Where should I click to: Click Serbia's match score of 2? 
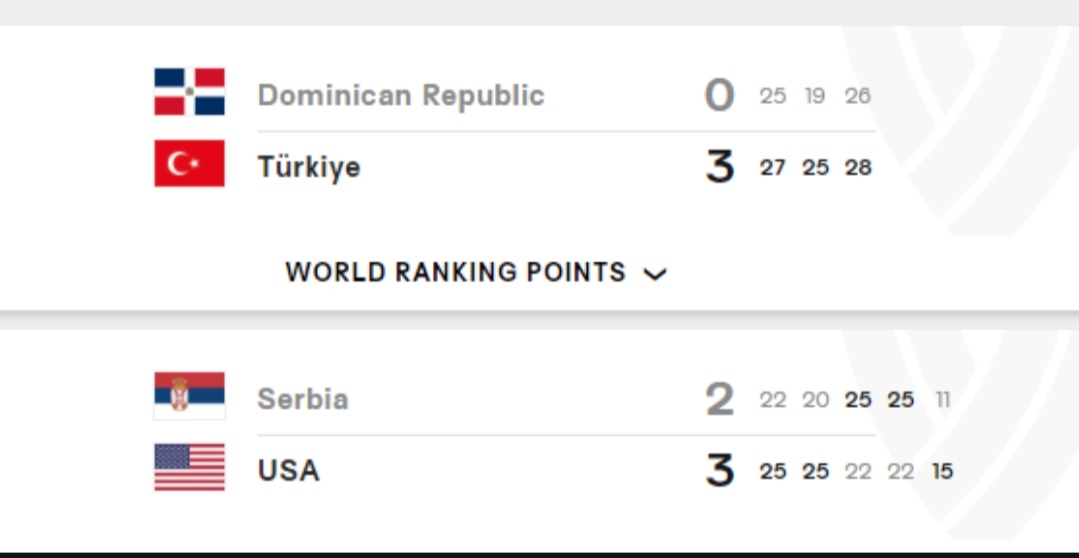tap(720, 399)
